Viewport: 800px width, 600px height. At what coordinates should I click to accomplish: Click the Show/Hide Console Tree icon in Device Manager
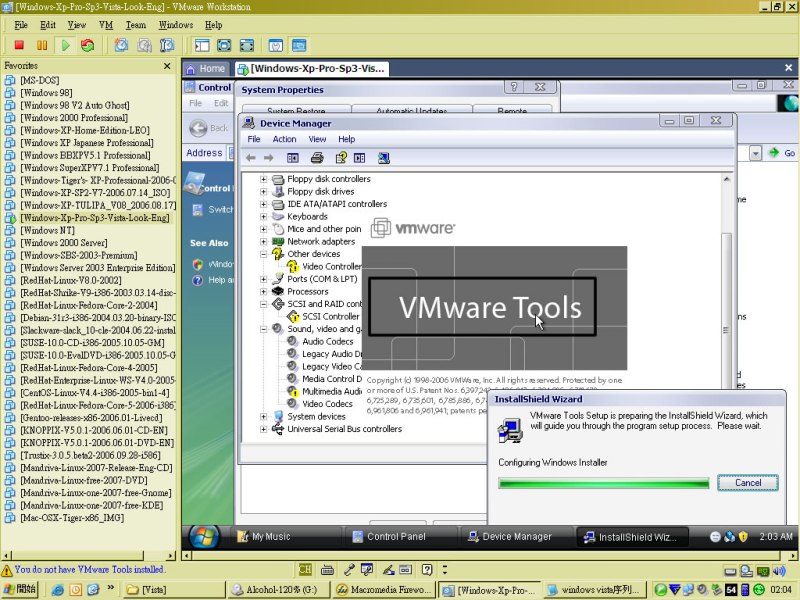(293, 158)
